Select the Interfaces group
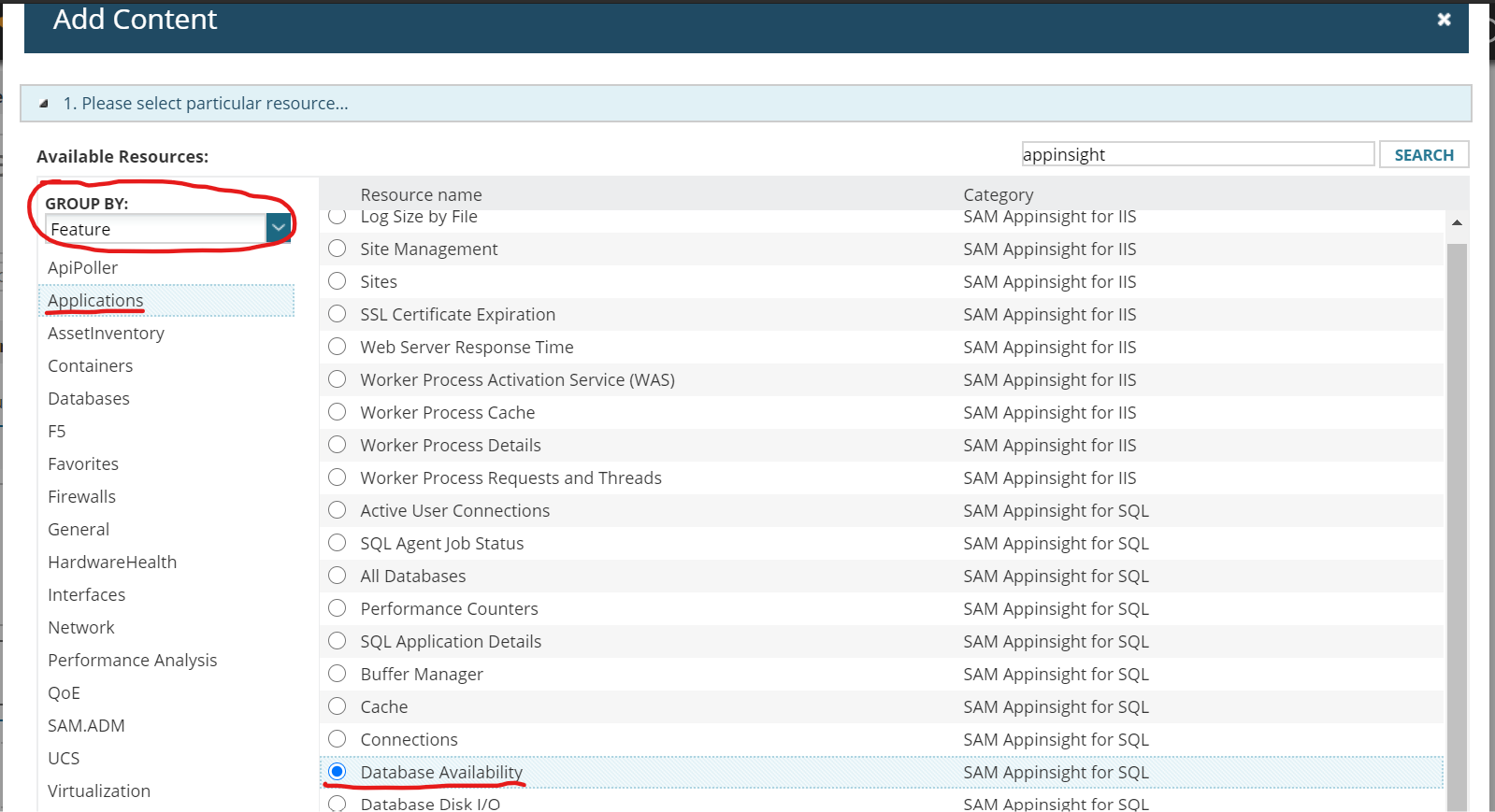Viewport: 1495px width, 812px height. click(86, 595)
